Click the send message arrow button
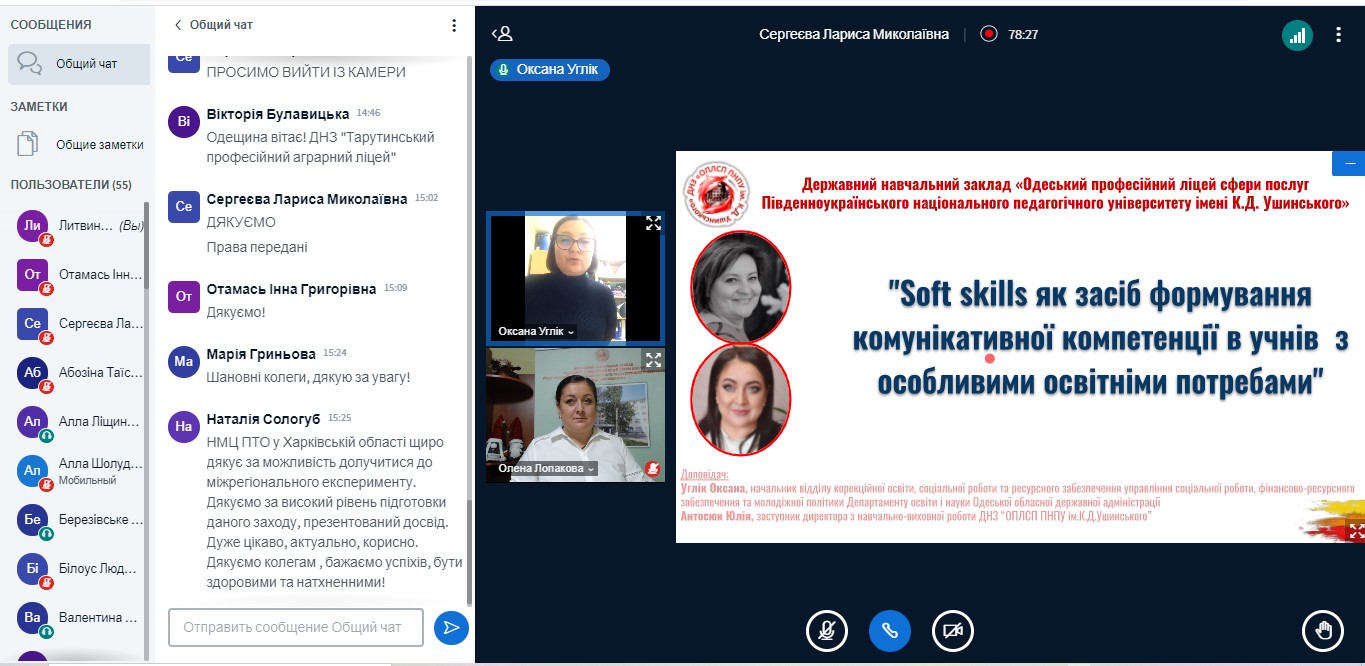The width and height of the screenshot is (1365, 666). tap(451, 627)
